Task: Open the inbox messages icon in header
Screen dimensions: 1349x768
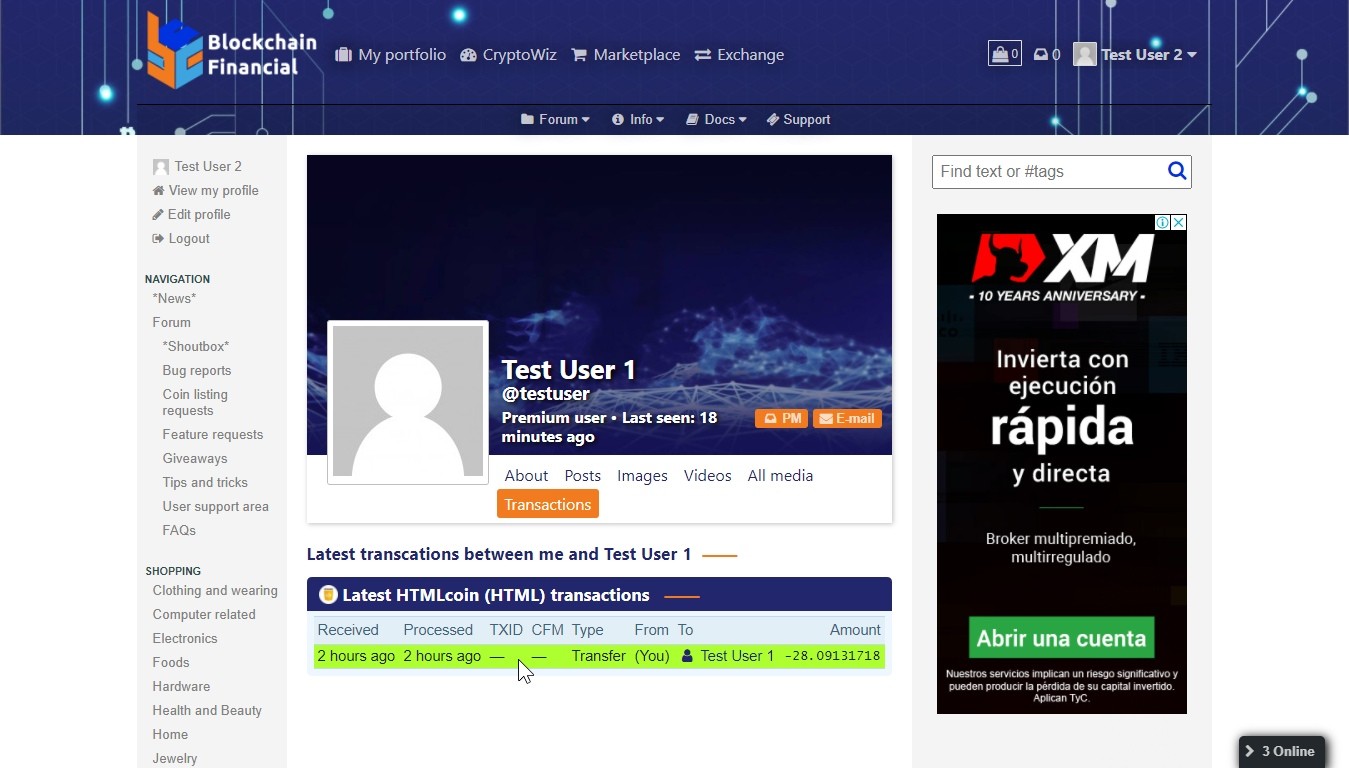Action: (x=1046, y=55)
